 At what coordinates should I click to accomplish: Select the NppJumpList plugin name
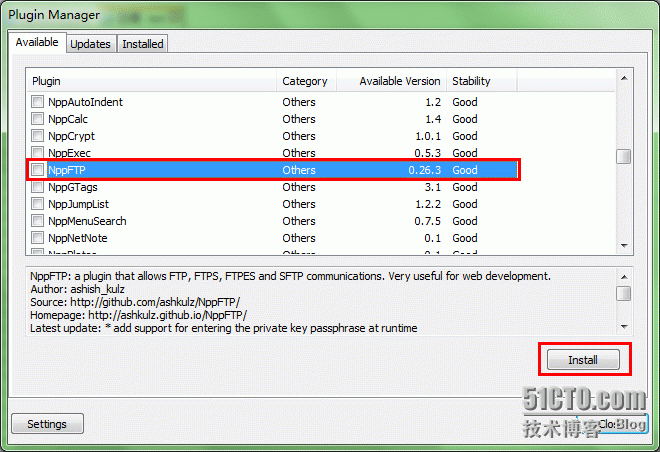tap(78, 204)
